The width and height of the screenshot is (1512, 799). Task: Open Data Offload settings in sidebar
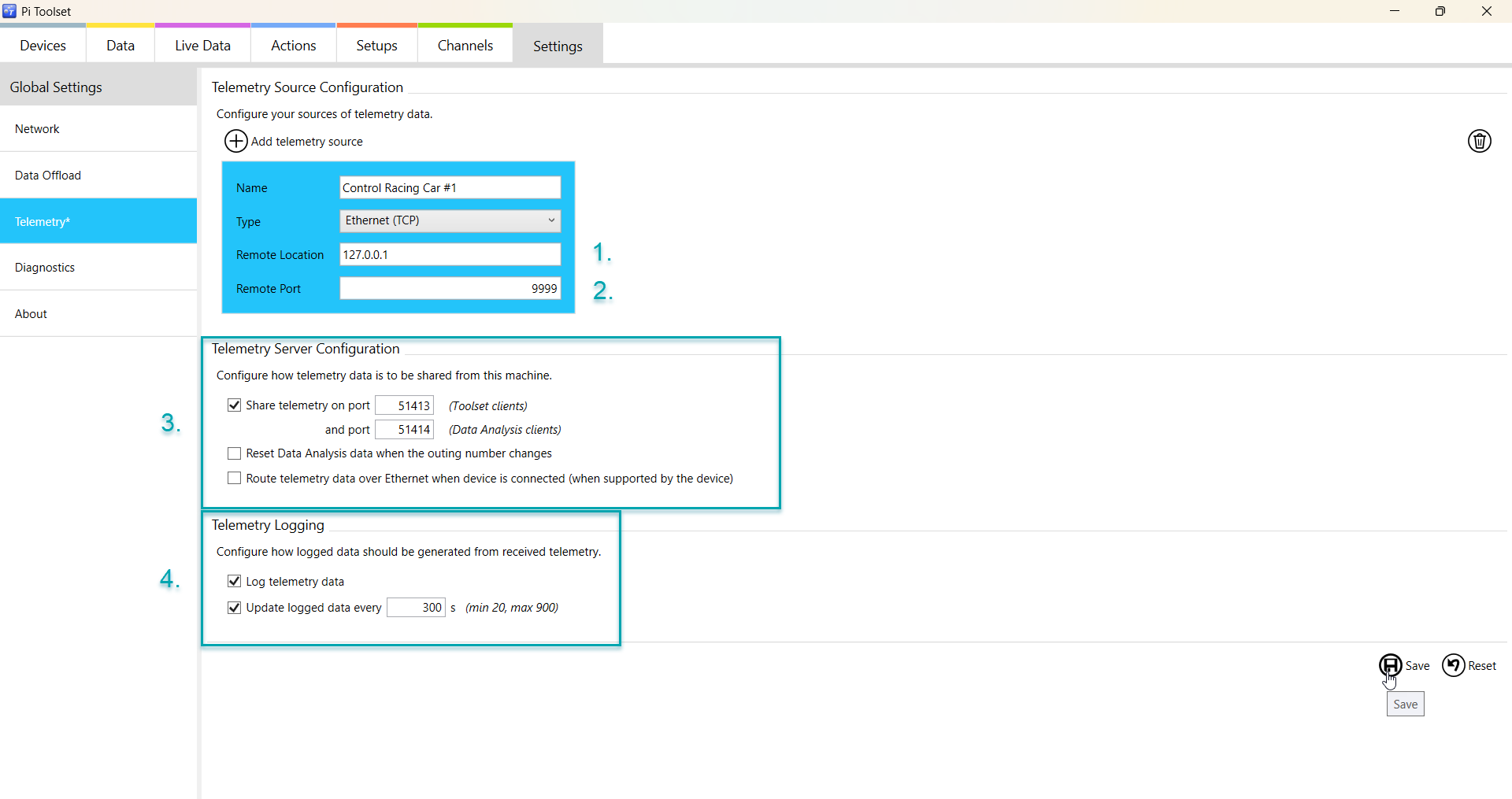[98, 175]
